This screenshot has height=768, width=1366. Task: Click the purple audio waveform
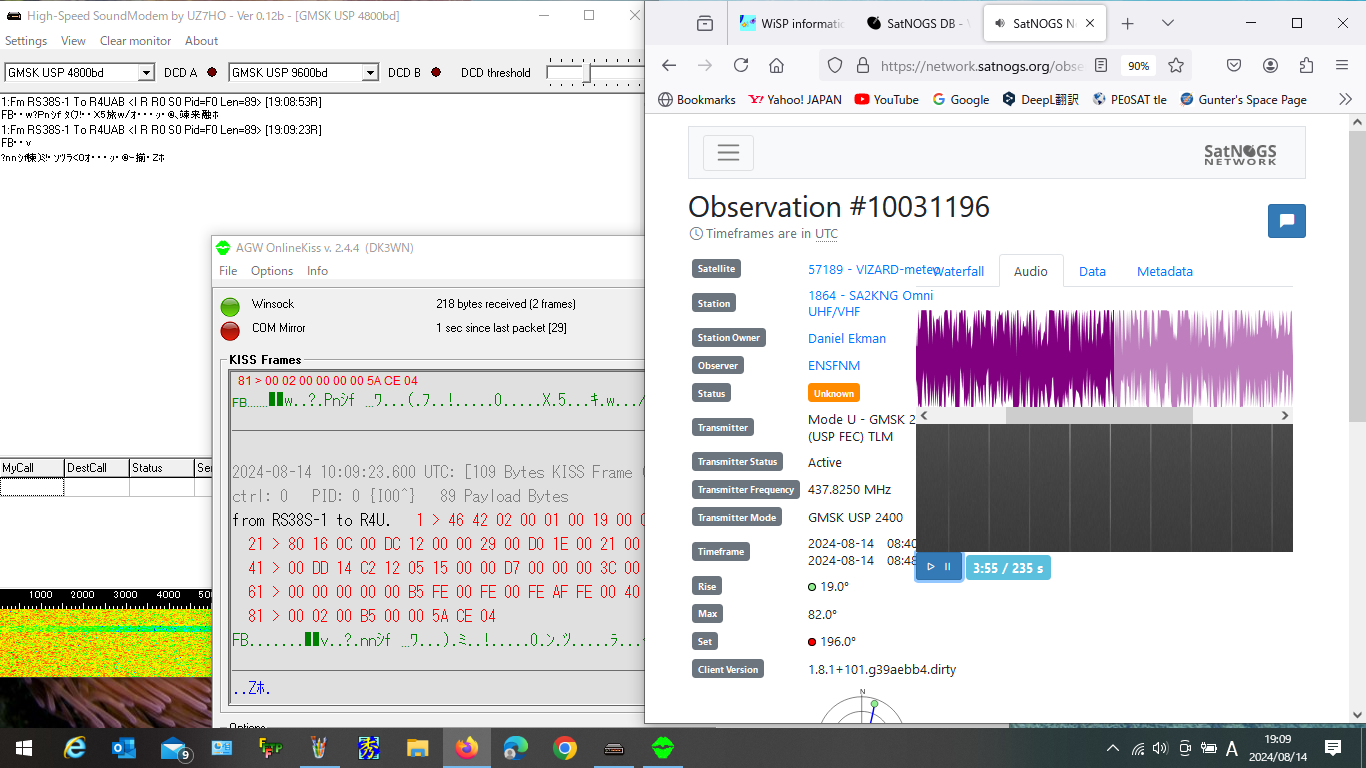1104,357
